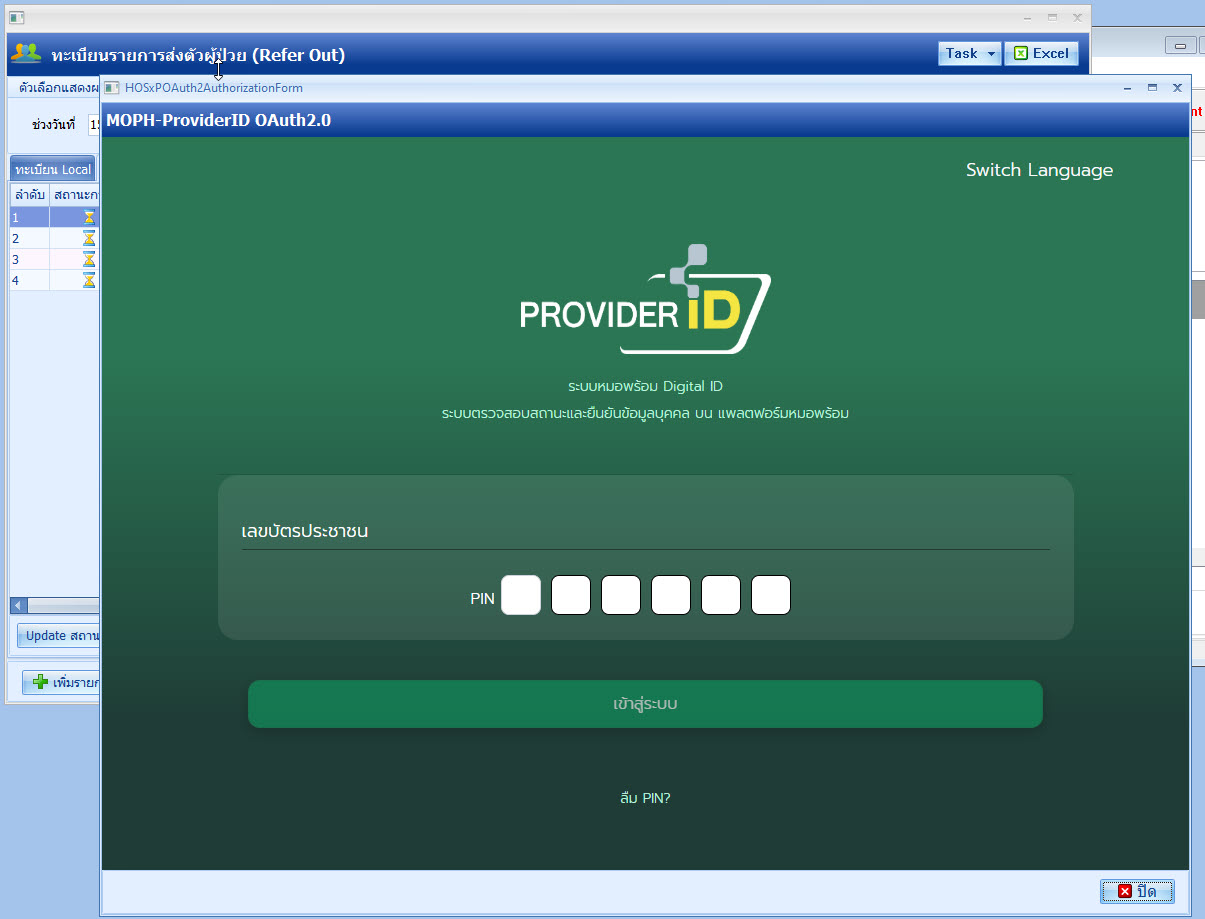
Task: Click the Provider ID logo
Action: (645, 300)
